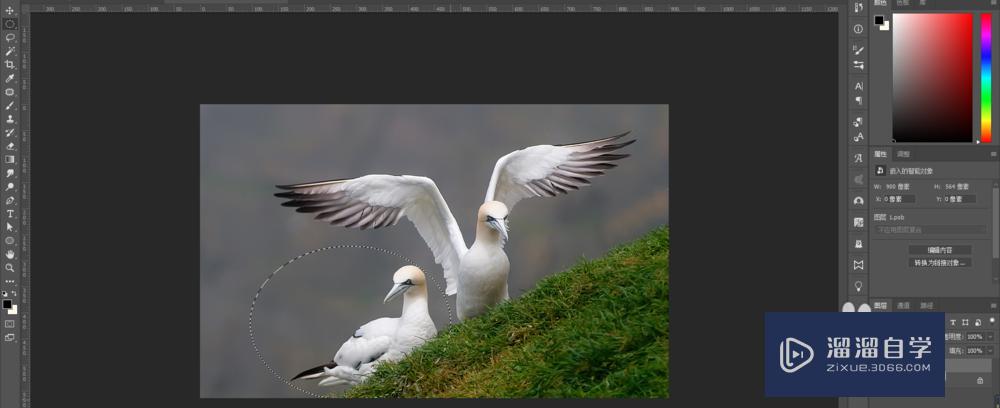Select the Move tool
The image size is (1000, 408).
(x=10, y=11)
